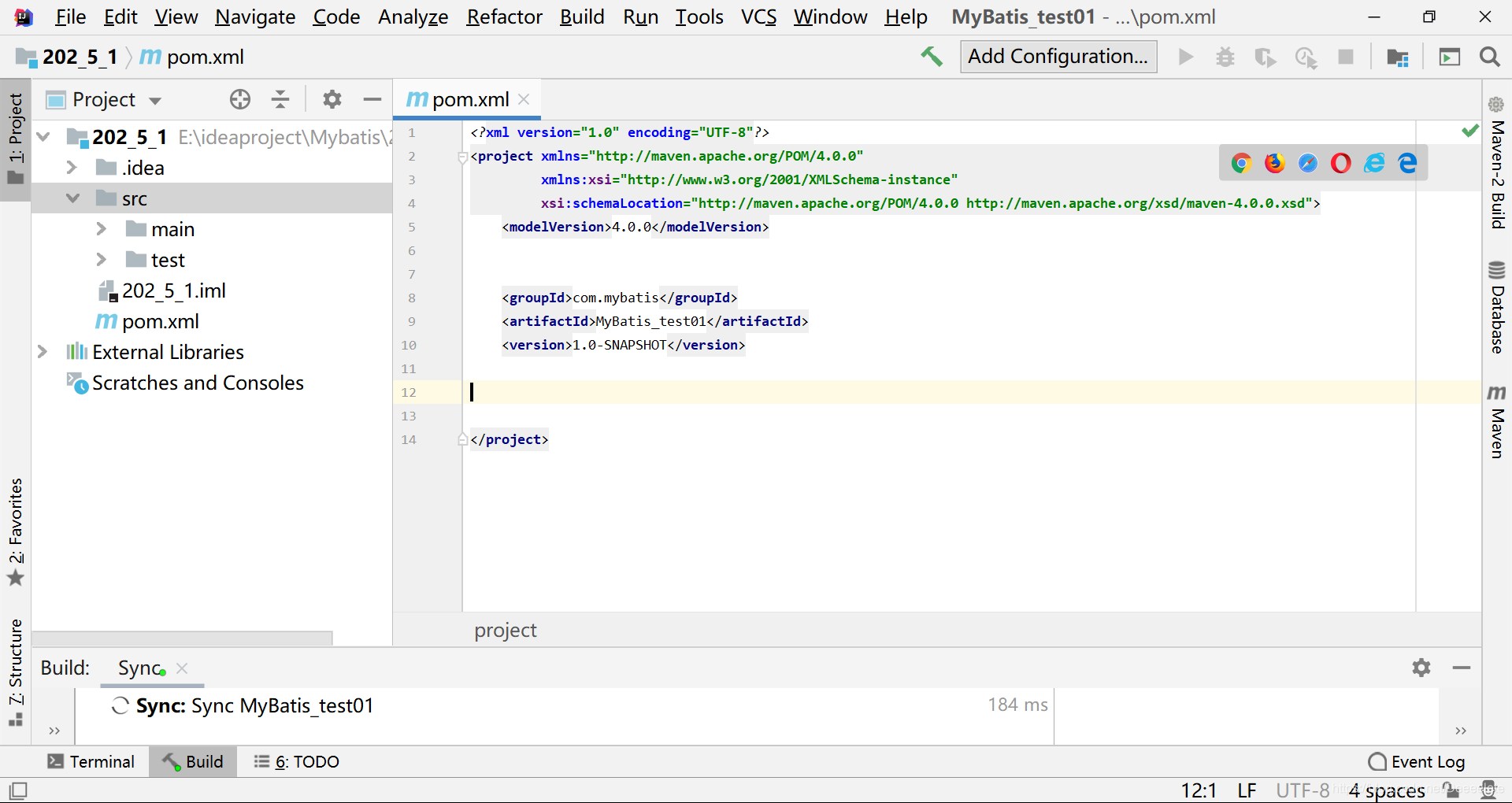Expand the main folder
Screen dimensions: 1512x803
[x=101, y=229]
